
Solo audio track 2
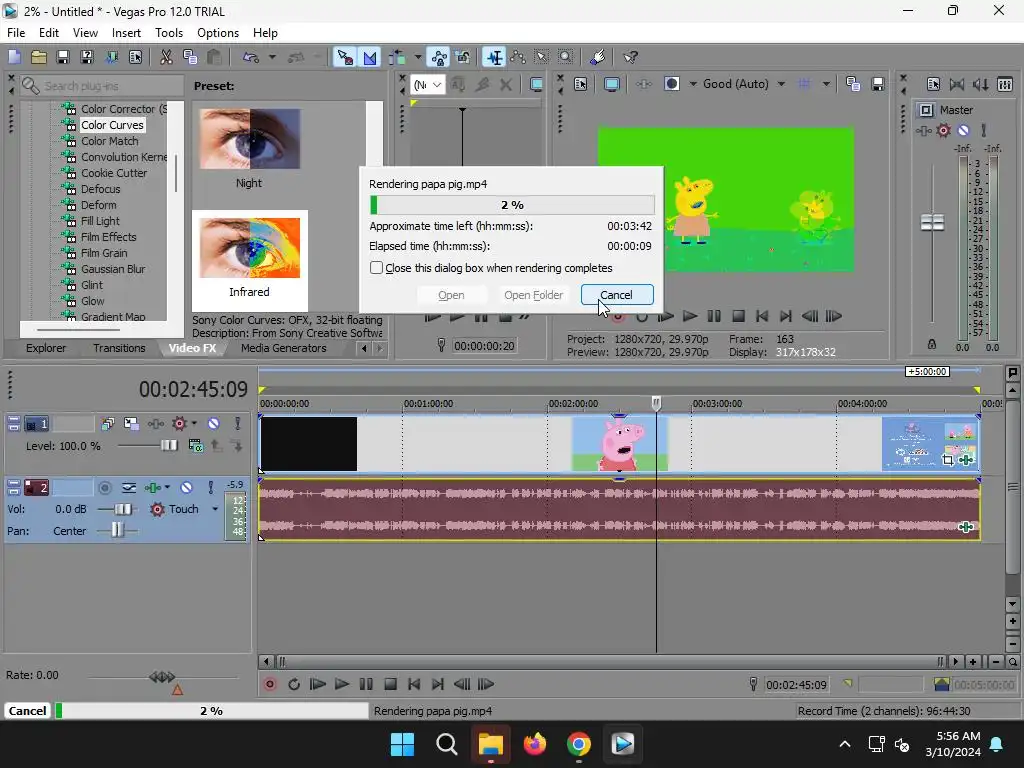tap(211, 487)
